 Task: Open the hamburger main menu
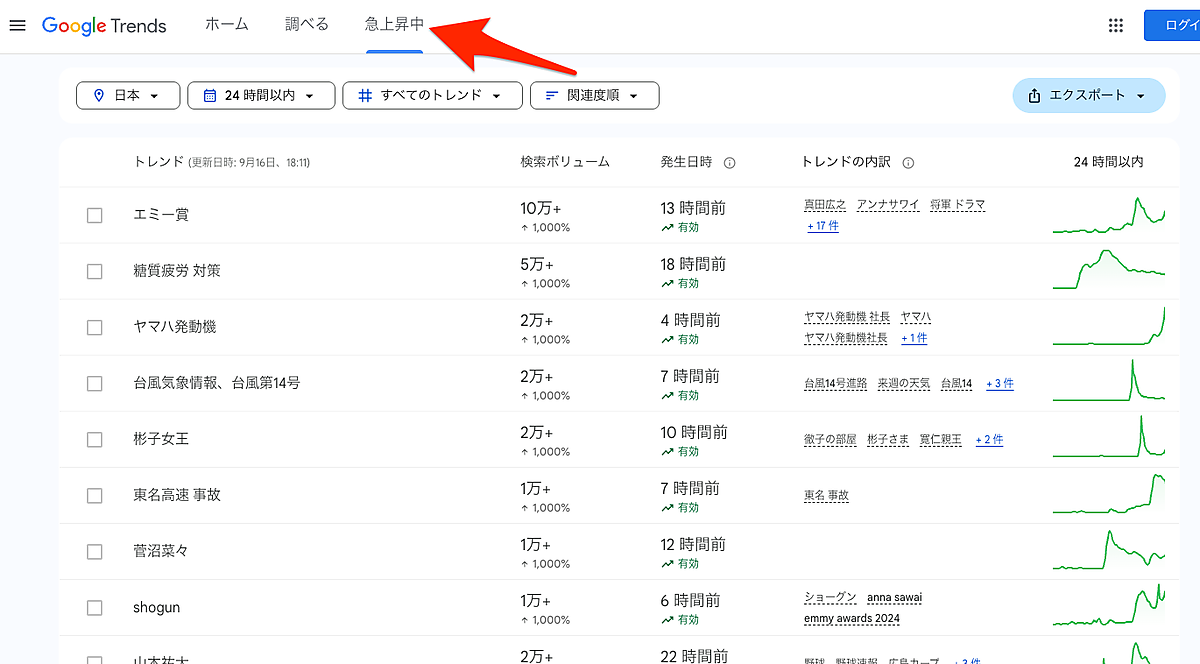[x=17, y=26]
